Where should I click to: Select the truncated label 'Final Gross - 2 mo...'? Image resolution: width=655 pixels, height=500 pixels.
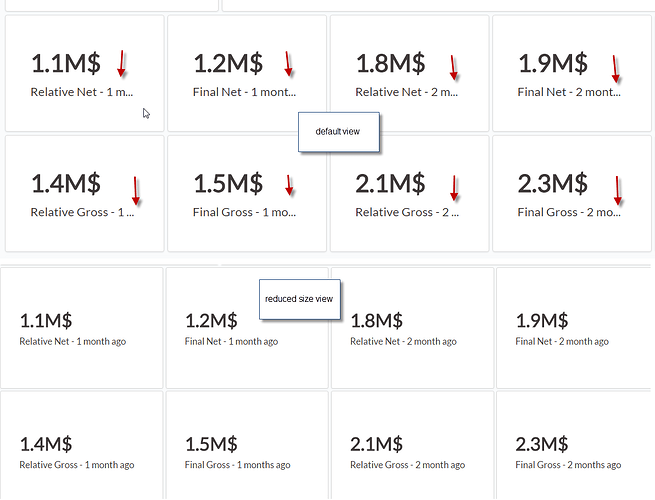coord(569,212)
